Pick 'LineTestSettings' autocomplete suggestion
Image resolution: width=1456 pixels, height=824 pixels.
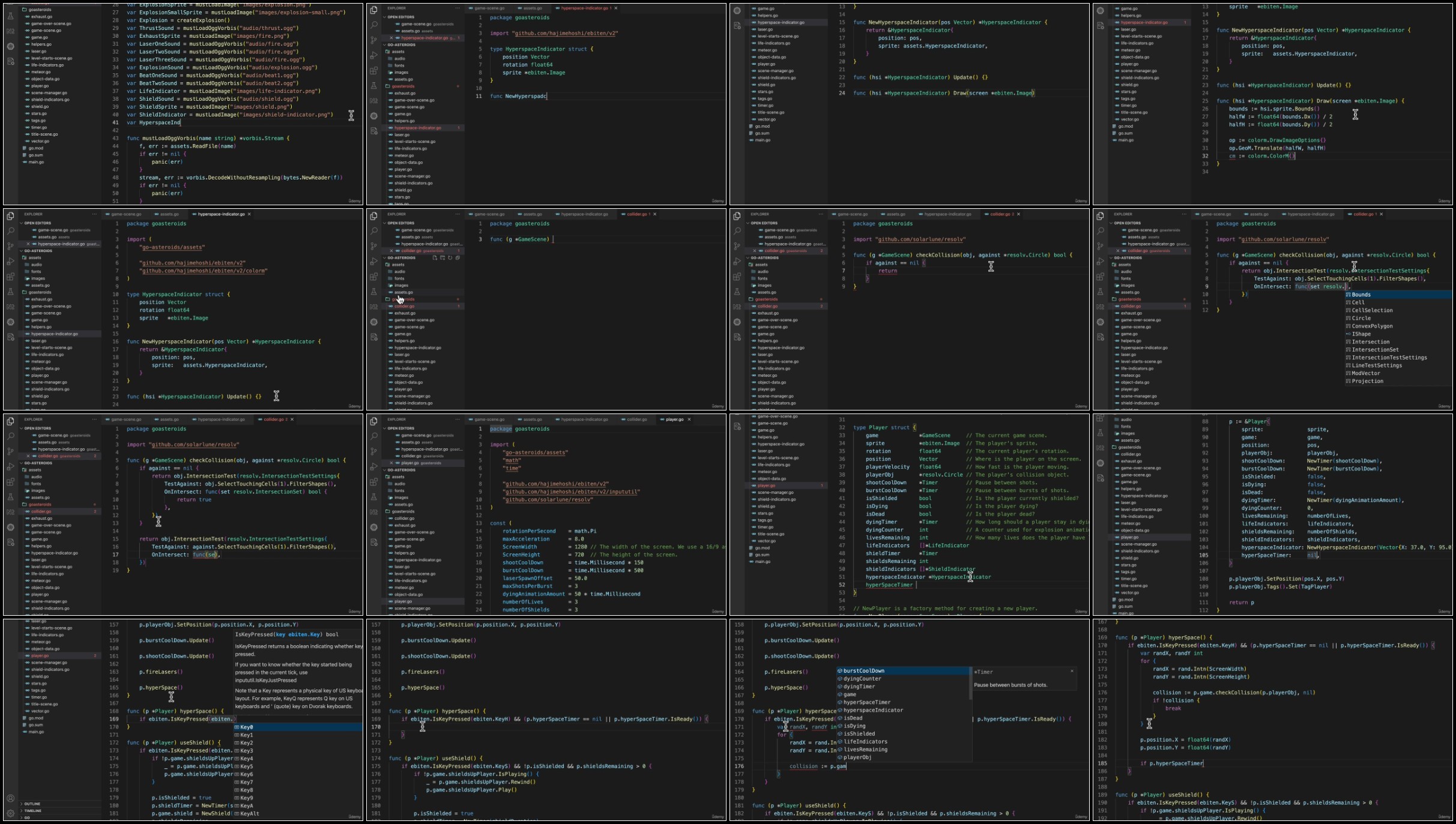pyautogui.click(x=1397, y=365)
